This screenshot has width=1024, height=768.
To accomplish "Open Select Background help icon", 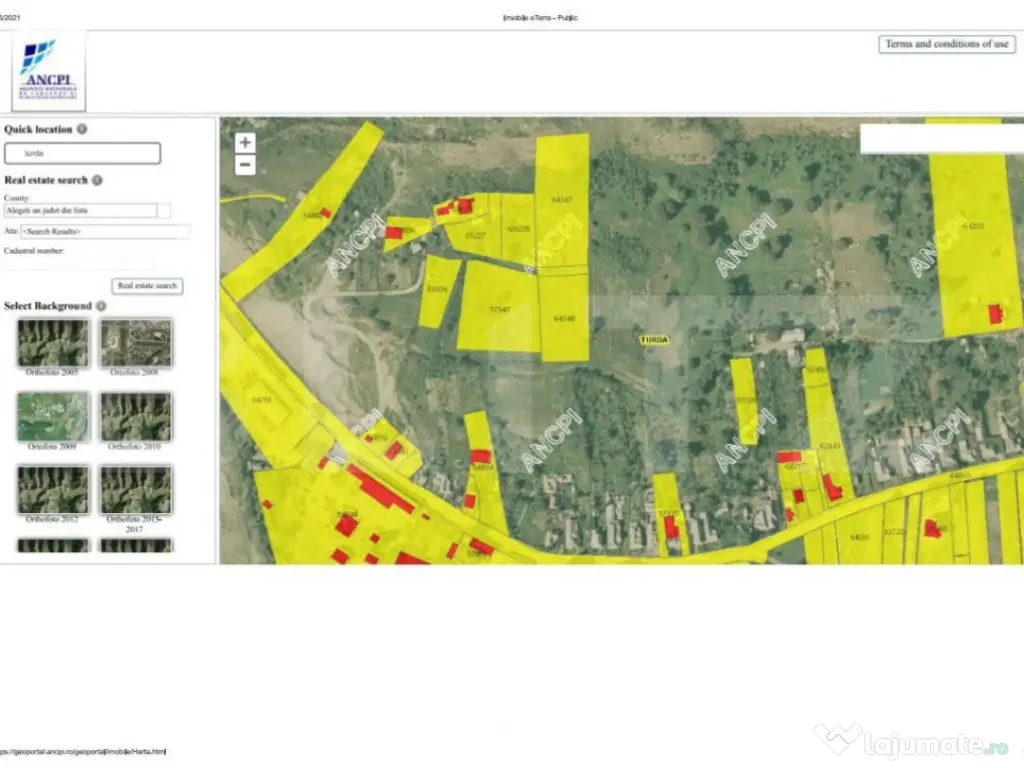I will tap(101, 306).
